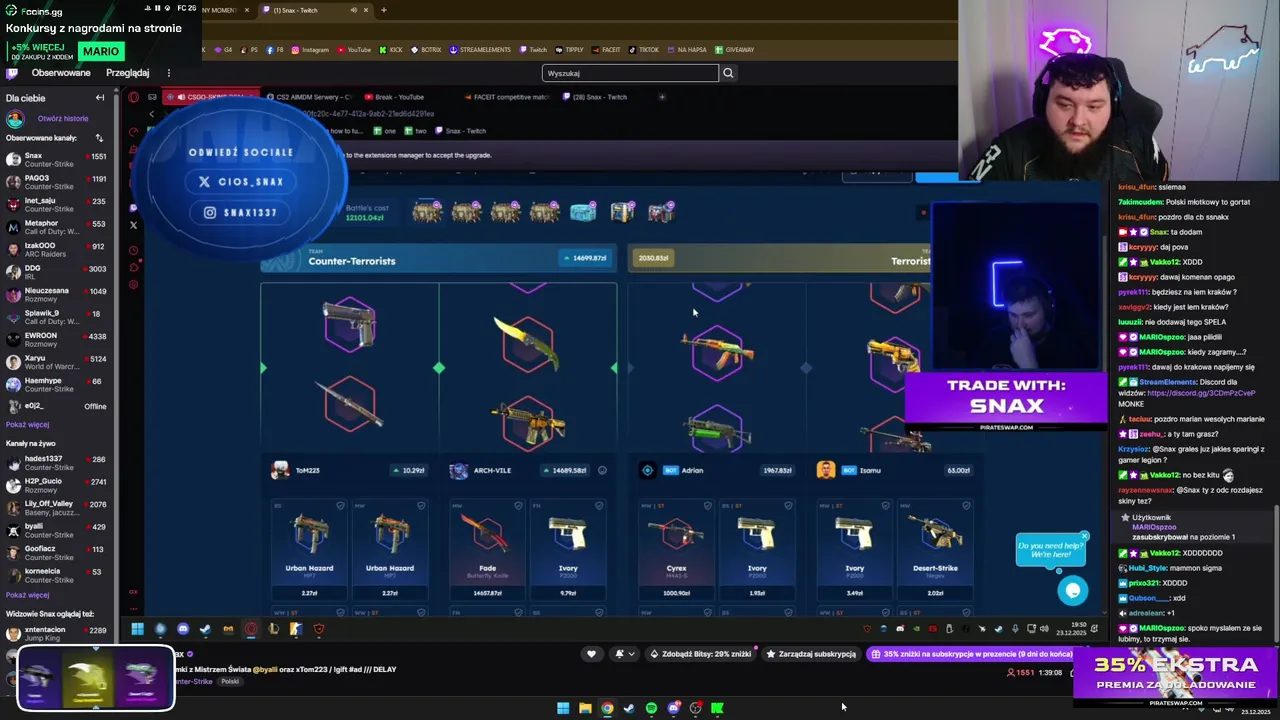
Task: Open H2P_Gucio live channel
Action: (x=56, y=485)
